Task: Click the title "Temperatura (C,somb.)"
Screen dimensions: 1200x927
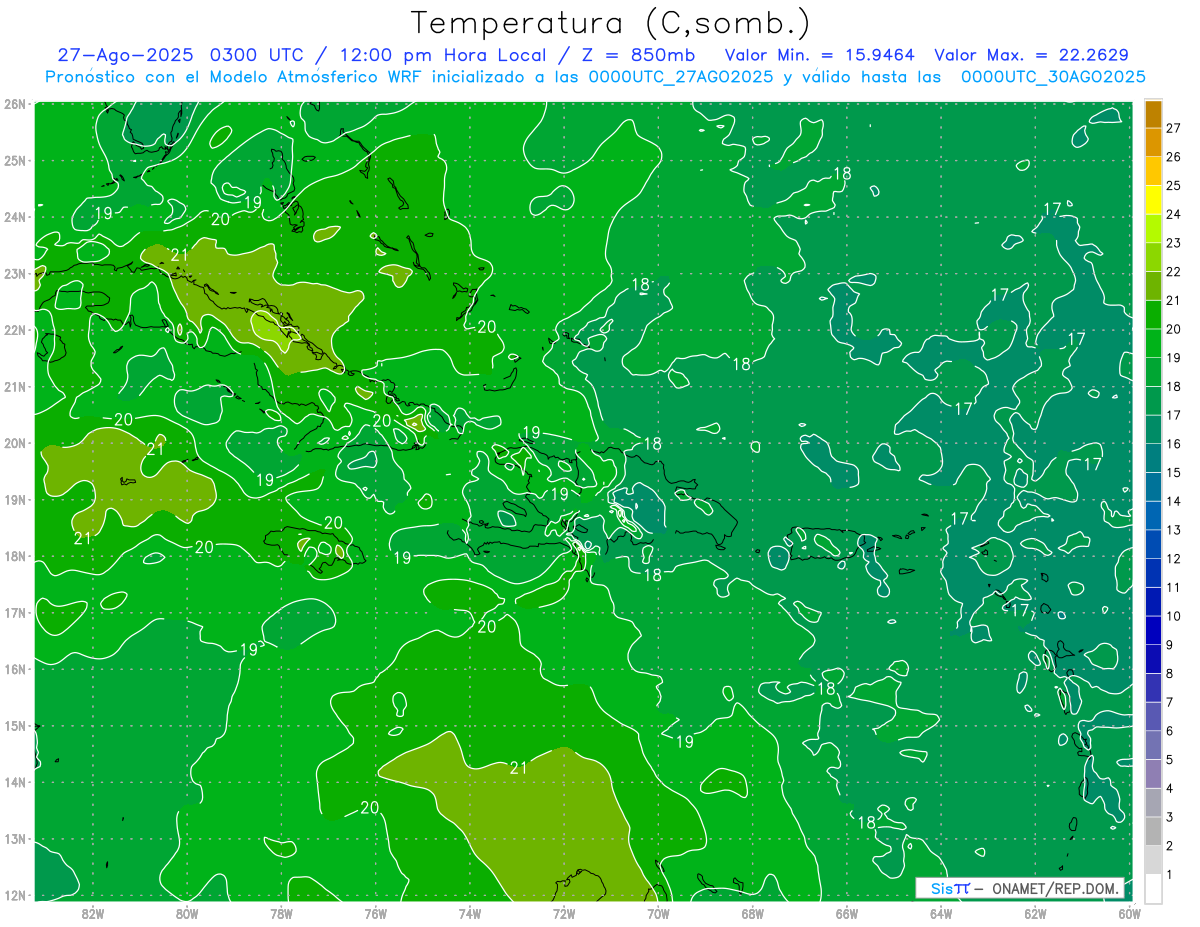Action: pyautogui.click(x=611, y=23)
